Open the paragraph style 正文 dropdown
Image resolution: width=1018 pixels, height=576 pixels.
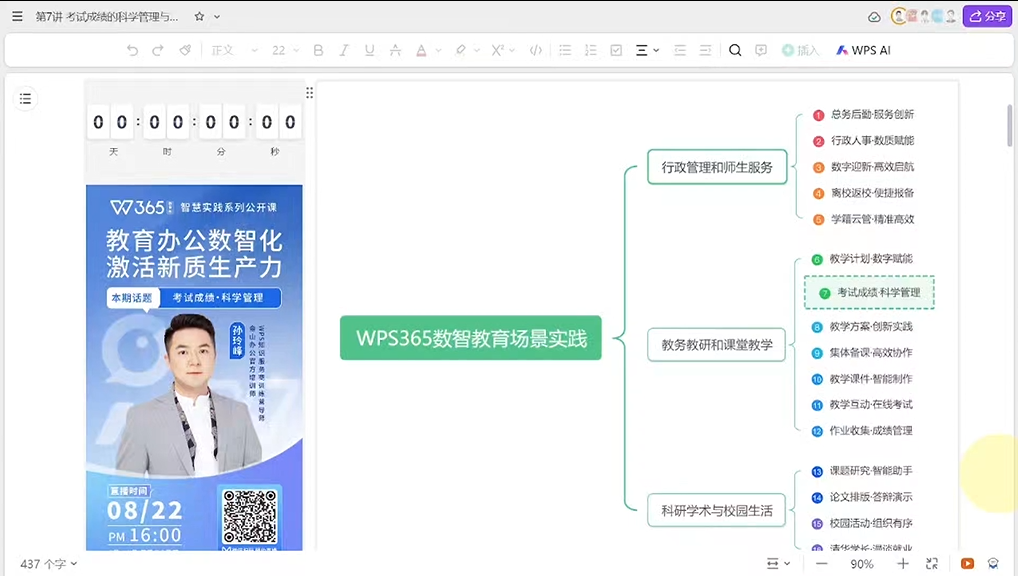234,50
